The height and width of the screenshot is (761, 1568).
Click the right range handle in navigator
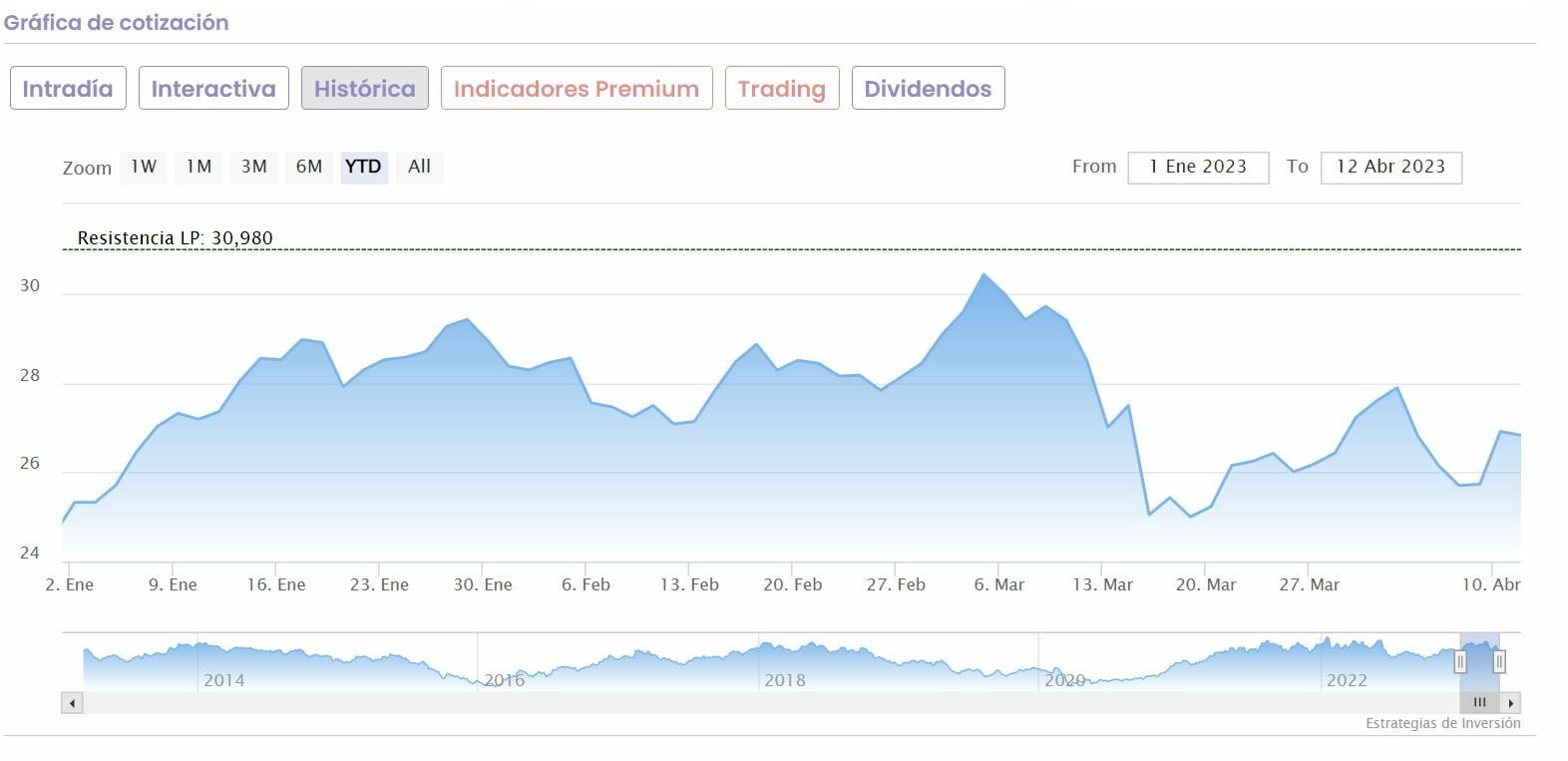point(1498,661)
